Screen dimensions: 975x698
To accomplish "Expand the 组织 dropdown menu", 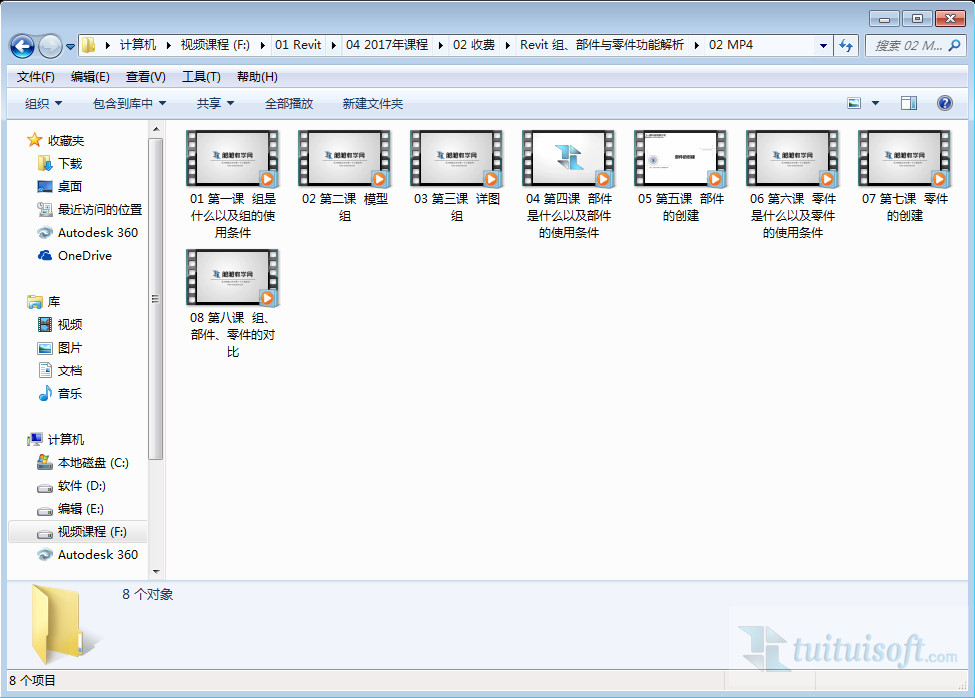I will click(x=43, y=103).
